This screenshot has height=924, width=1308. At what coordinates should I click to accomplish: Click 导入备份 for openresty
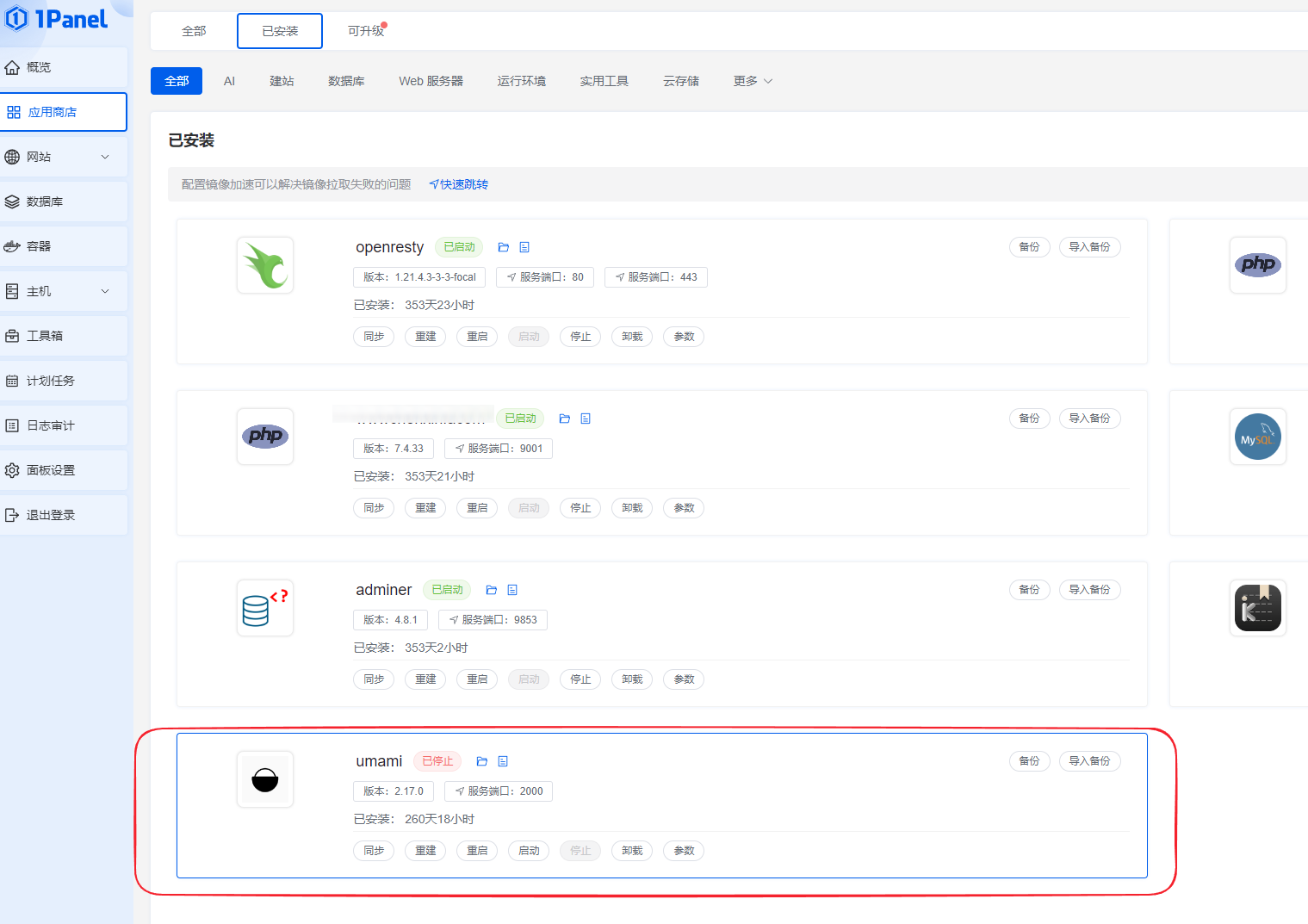click(1089, 247)
